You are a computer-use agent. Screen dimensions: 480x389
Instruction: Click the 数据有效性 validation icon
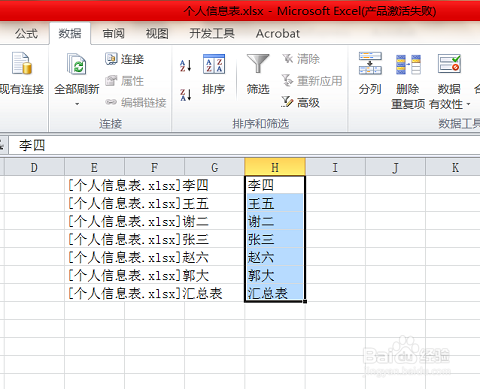tap(449, 63)
